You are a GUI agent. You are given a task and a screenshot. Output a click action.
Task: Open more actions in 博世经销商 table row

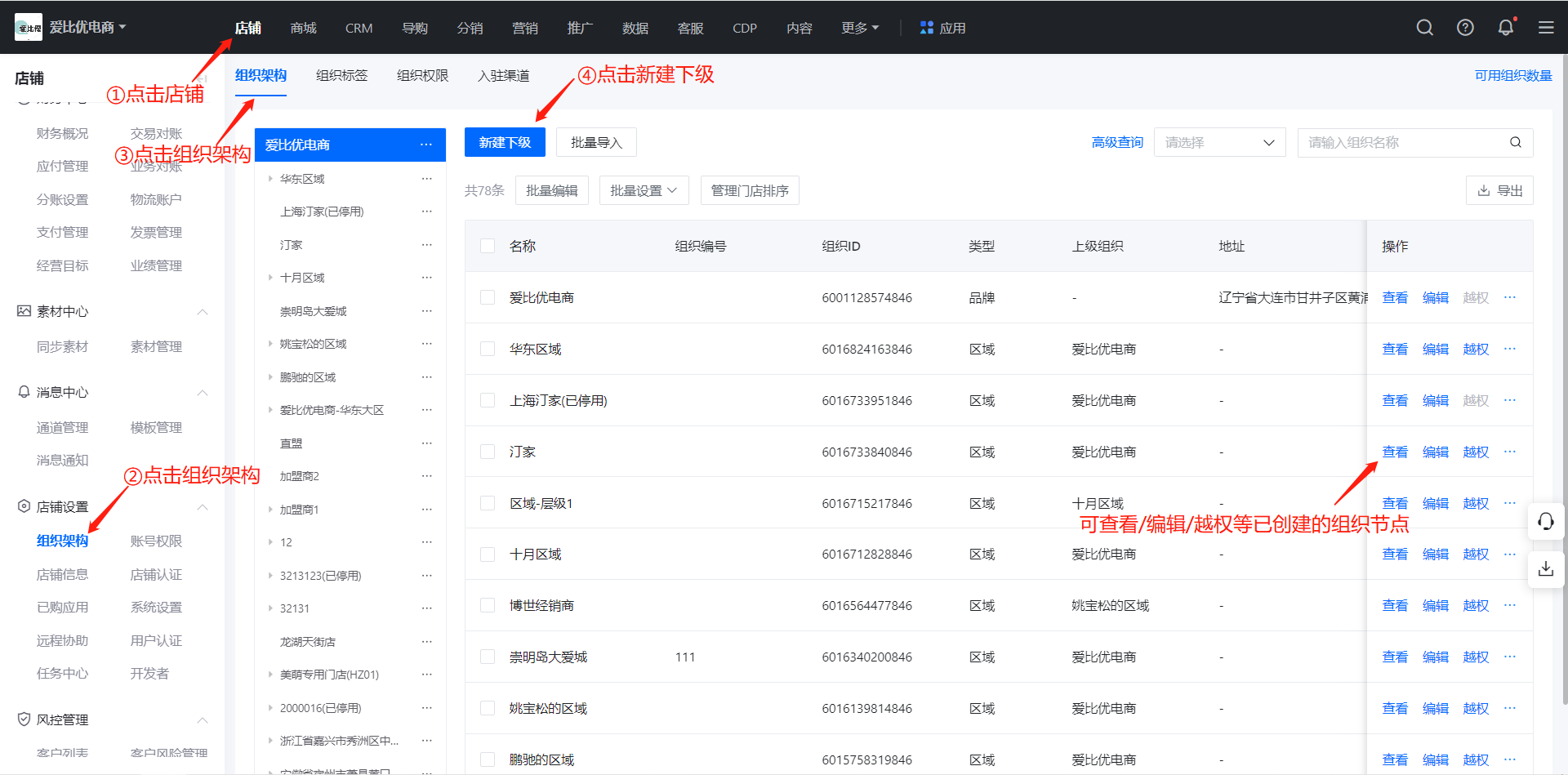coord(1509,605)
